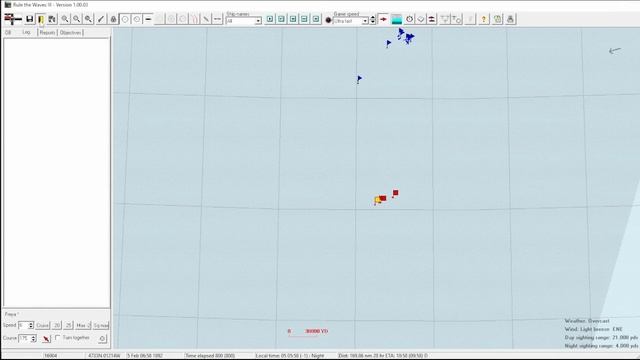
Task: Switch to the Log tab
Action: click(27, 32)
